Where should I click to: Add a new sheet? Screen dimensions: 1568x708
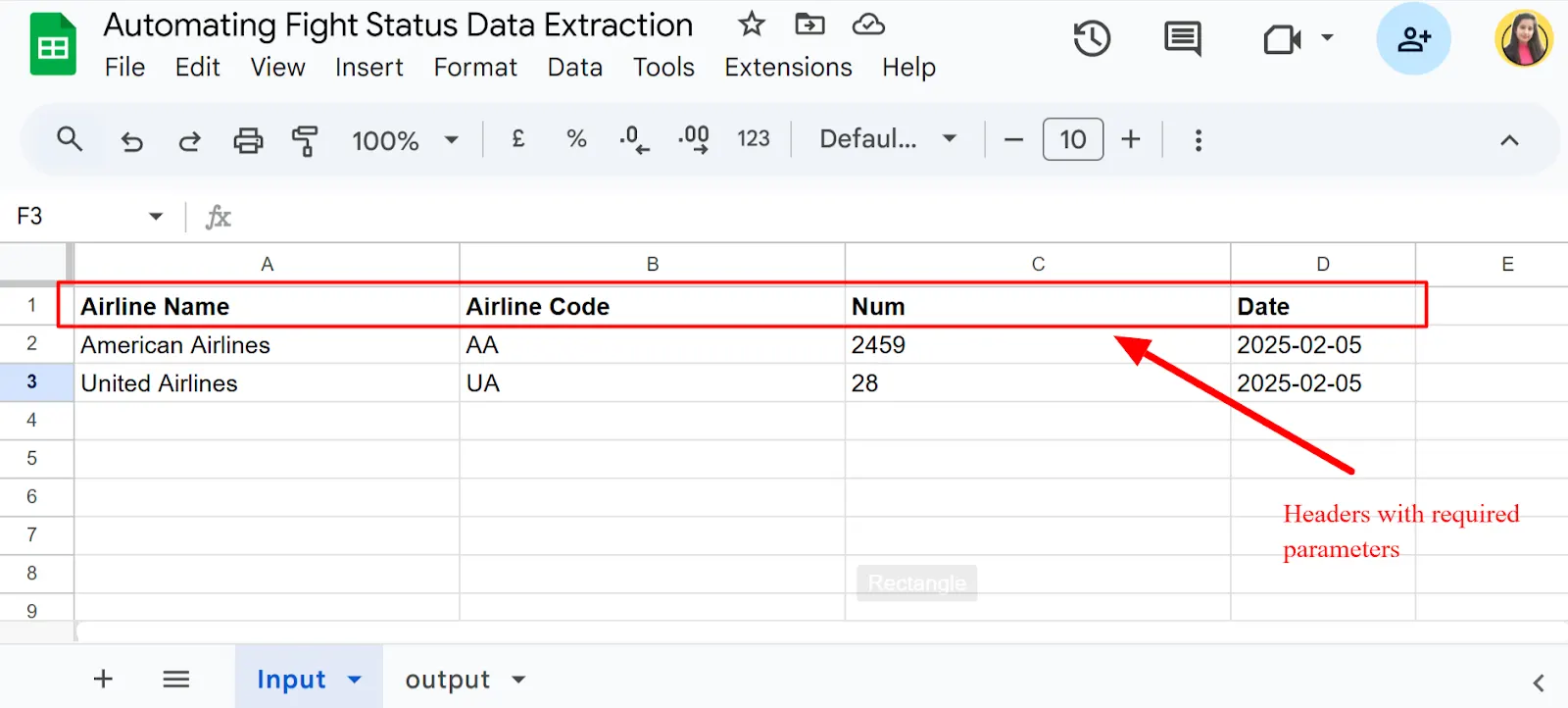pos(103,679)
